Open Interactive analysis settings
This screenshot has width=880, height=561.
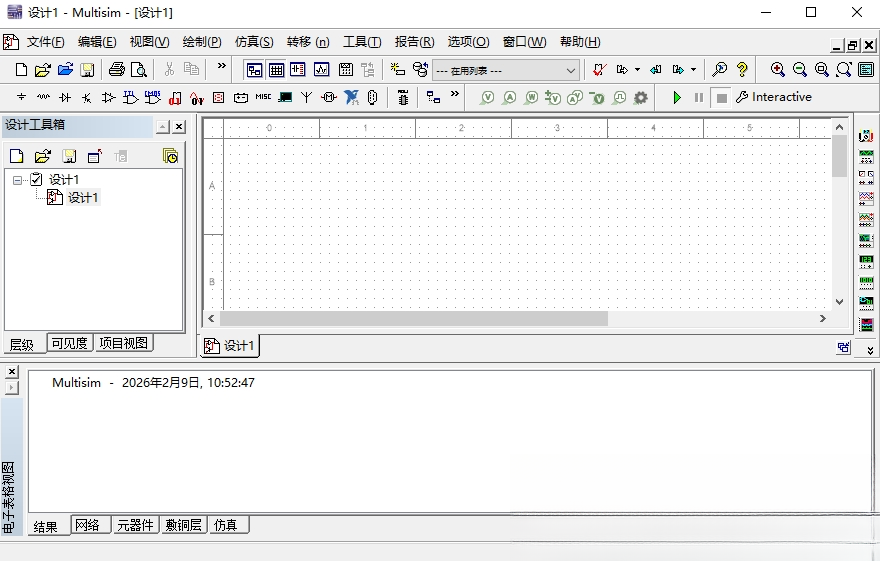pos(774,97)
